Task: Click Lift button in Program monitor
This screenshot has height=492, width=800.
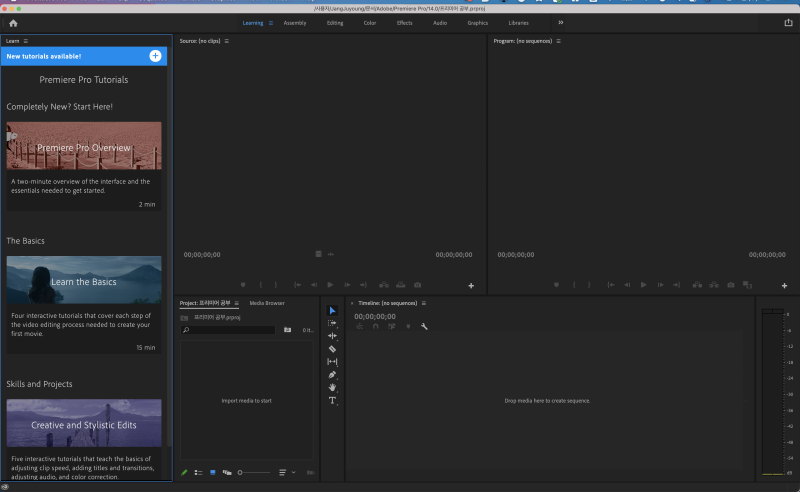Action: [697, 285]
